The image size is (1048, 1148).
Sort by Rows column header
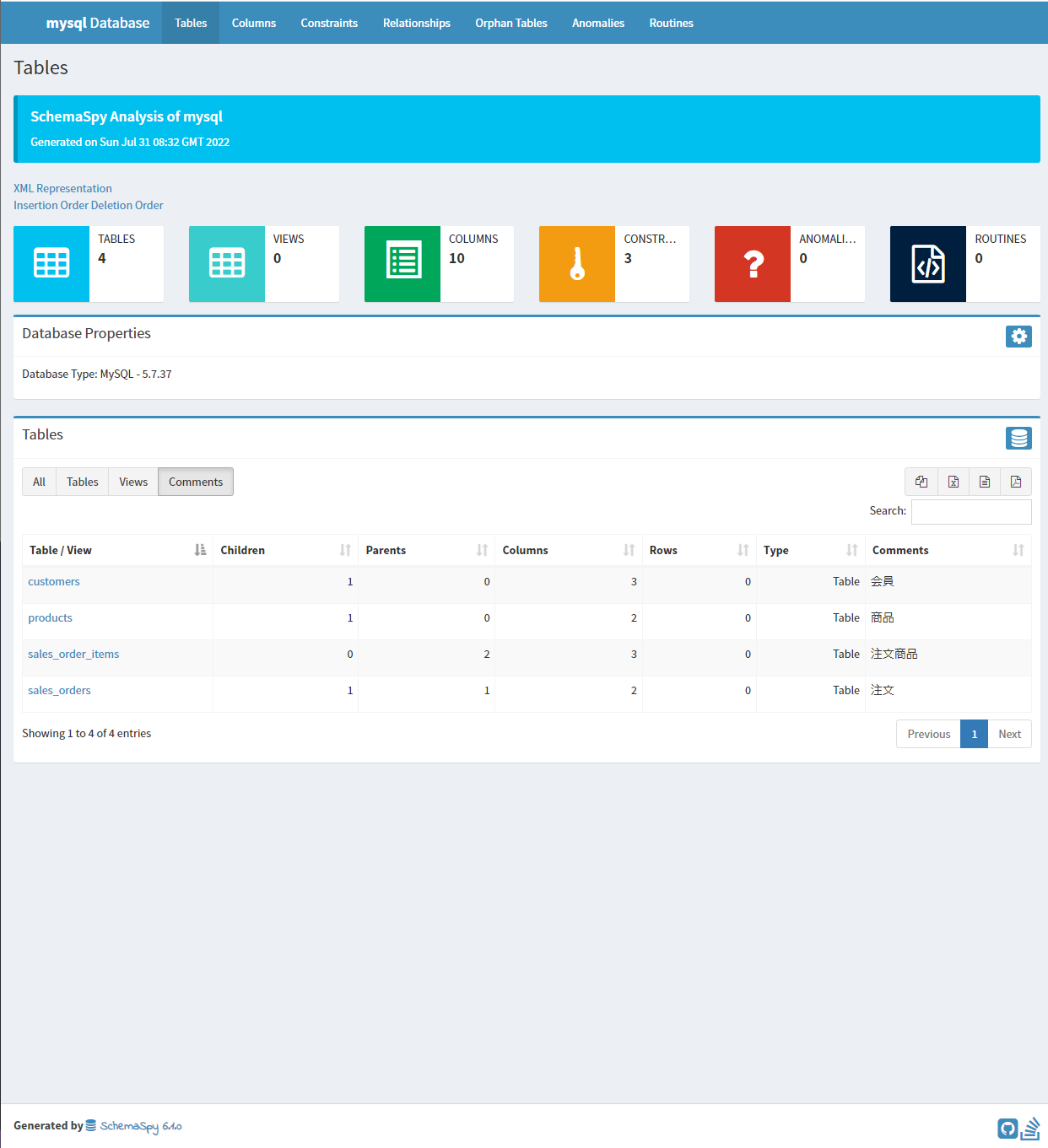pyautogui.click(x=700, y=550)
